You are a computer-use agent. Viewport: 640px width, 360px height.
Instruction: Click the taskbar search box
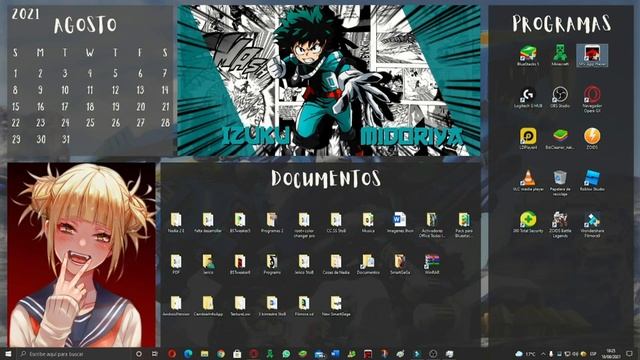[x=74, y=353]
